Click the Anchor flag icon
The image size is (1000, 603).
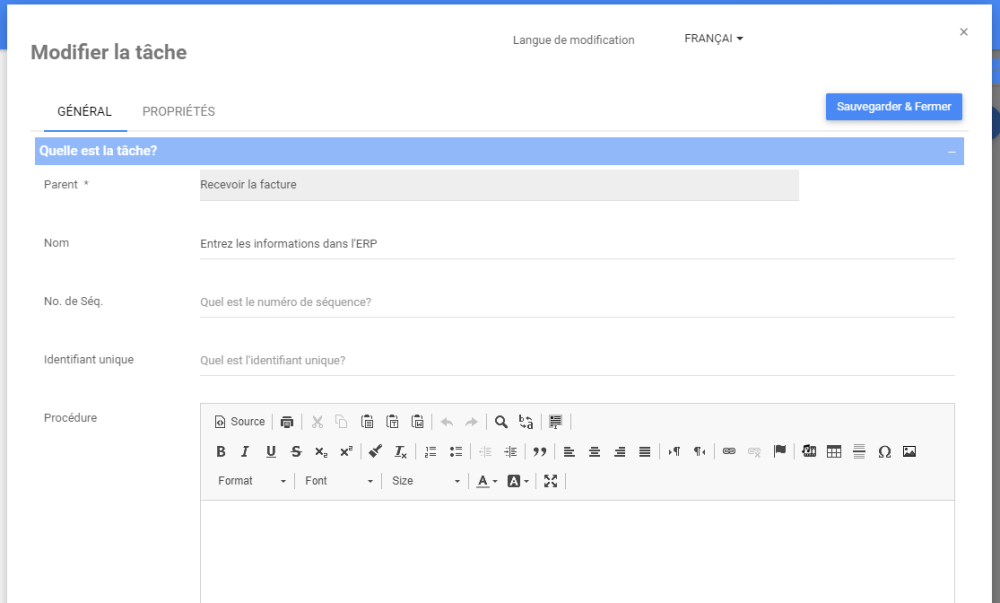coord(779,451)
